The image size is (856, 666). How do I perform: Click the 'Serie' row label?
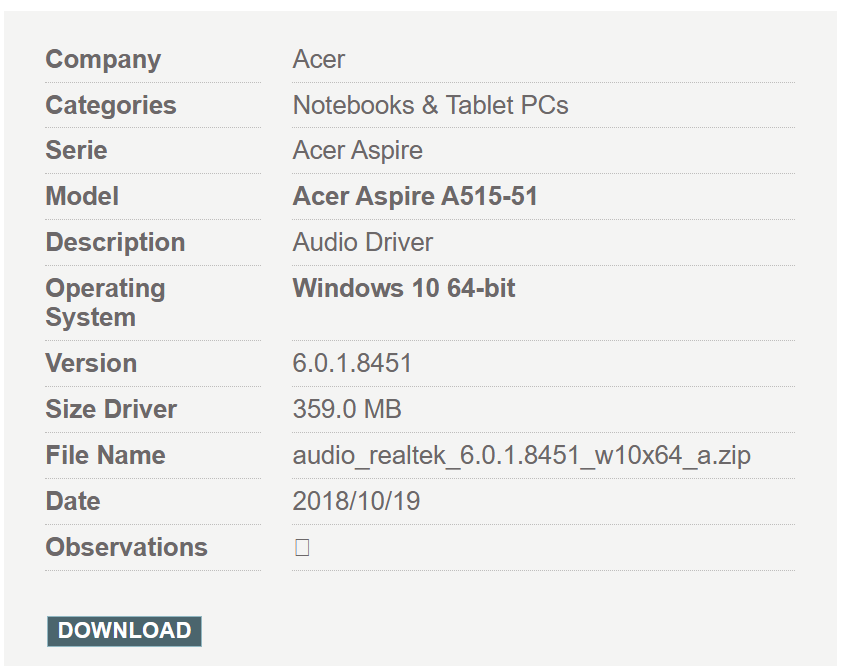coord(76,151)
